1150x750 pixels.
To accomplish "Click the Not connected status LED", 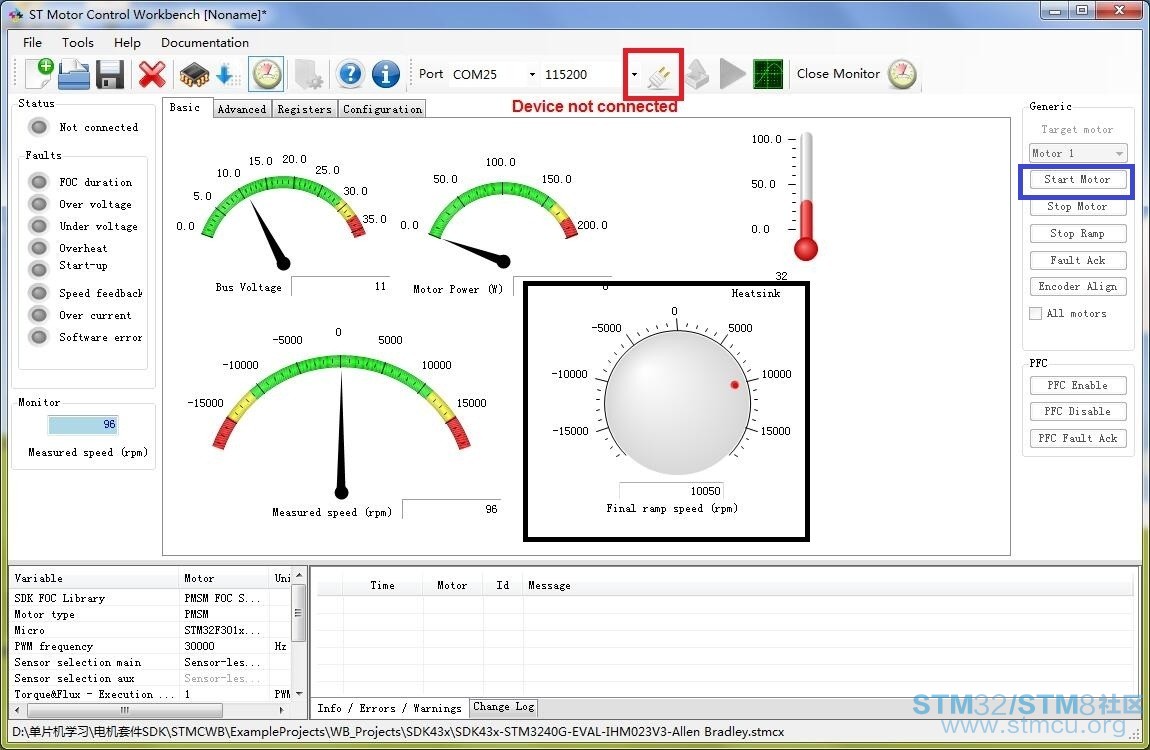I will point(39,127).
